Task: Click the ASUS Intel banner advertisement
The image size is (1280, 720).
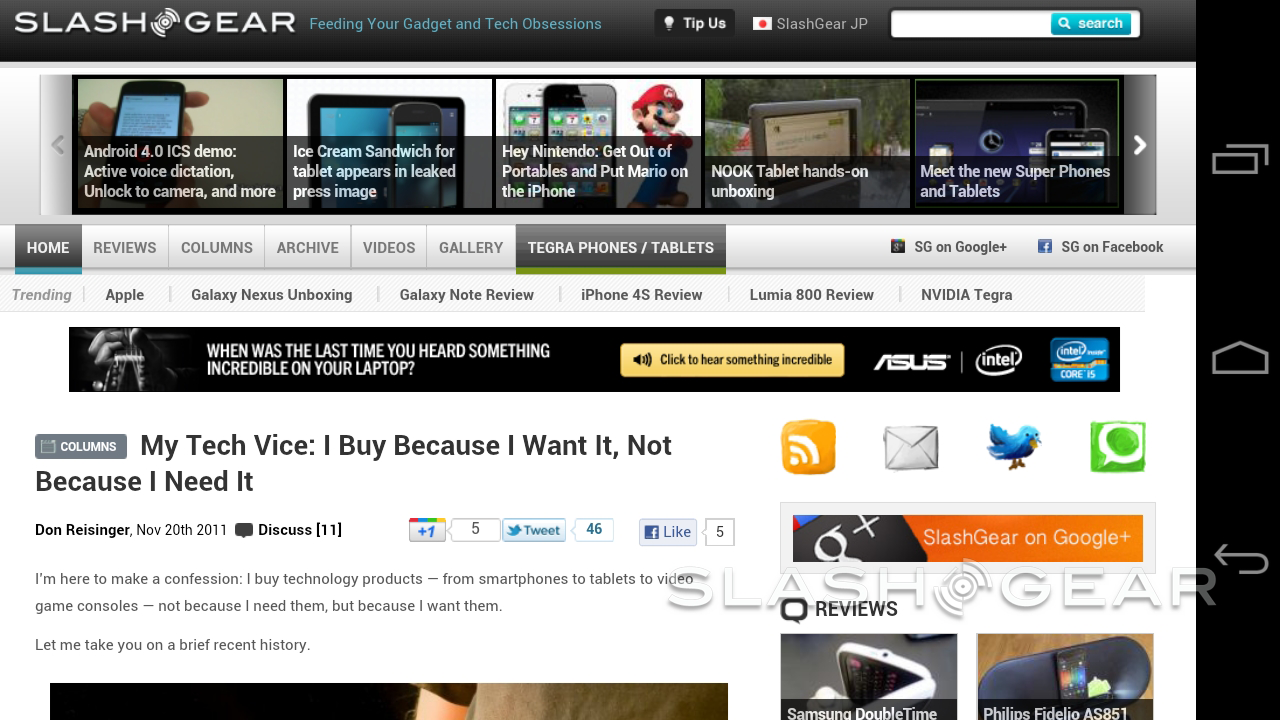Action: click(x=594, y=359)
